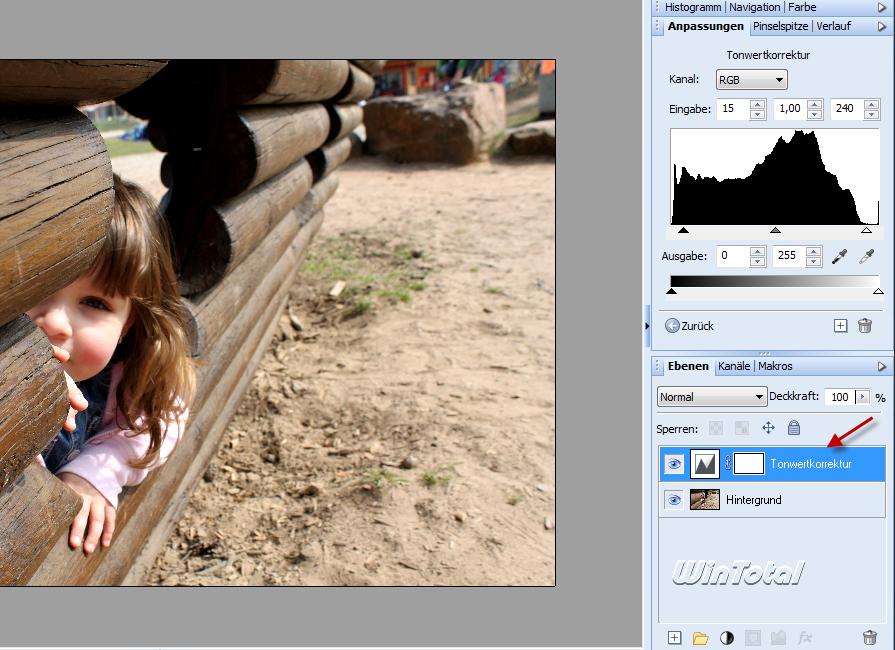Click the white output slider triangle
This screenshot has width=895, height=650.
(x=878, y=292)
